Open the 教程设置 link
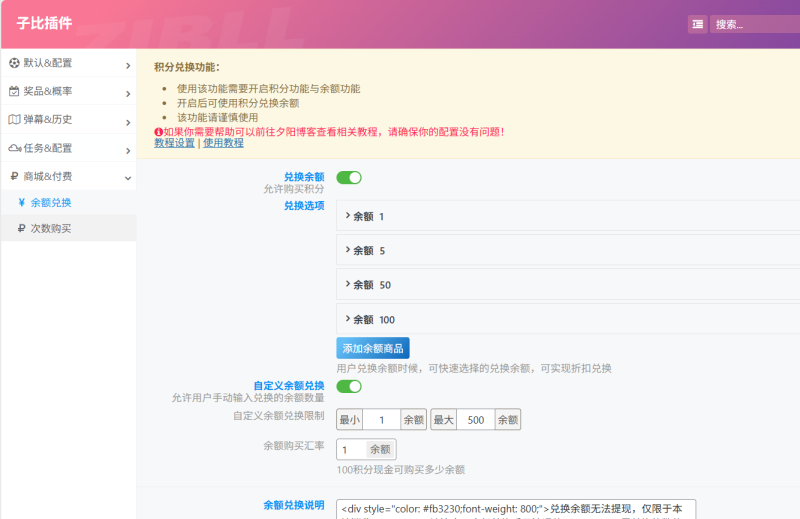This screenshot has width=800, height=519. (x=174, y=143)
